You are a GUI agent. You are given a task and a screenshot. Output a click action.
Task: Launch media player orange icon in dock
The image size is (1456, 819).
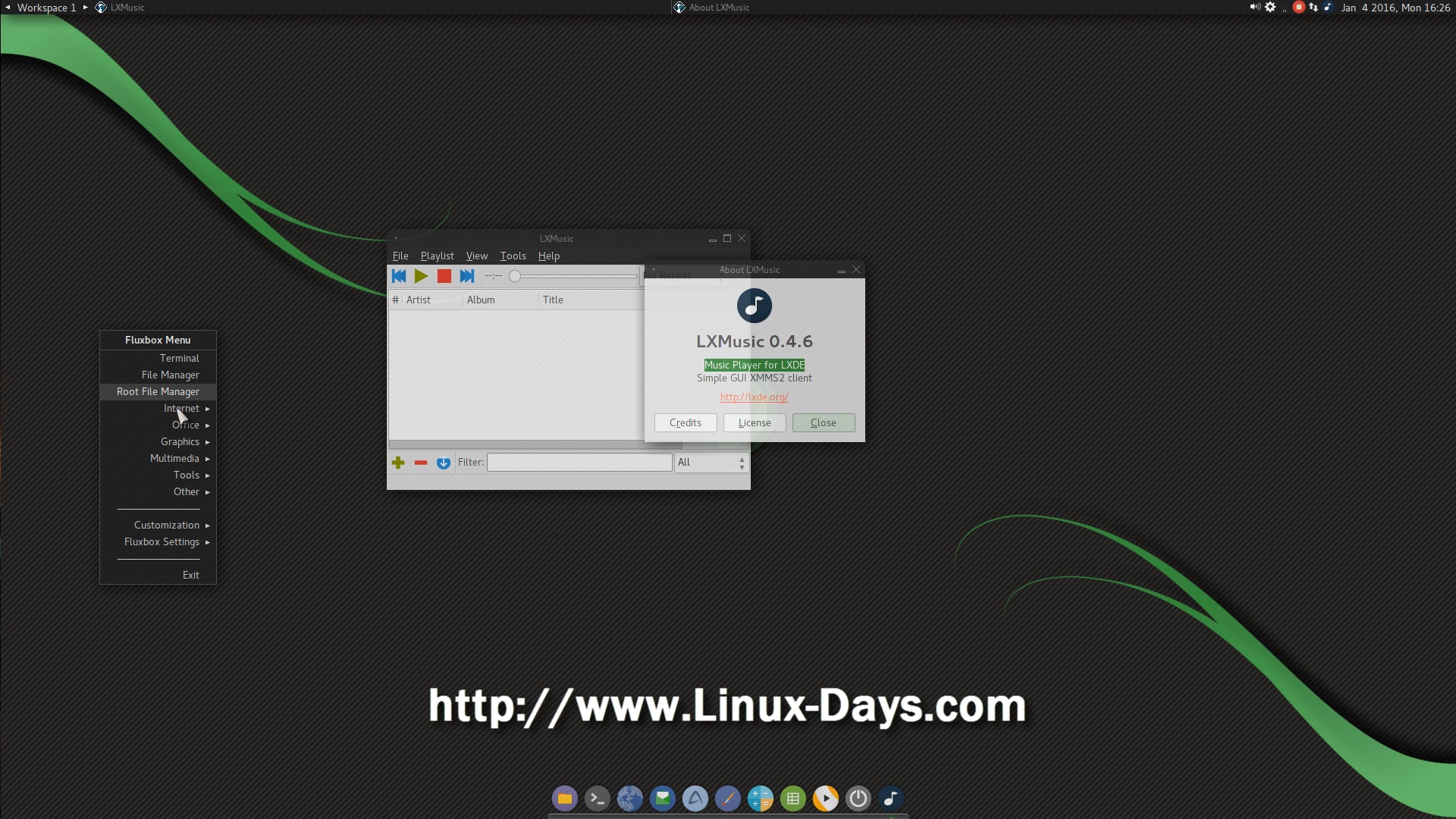(x=826, y=799)
